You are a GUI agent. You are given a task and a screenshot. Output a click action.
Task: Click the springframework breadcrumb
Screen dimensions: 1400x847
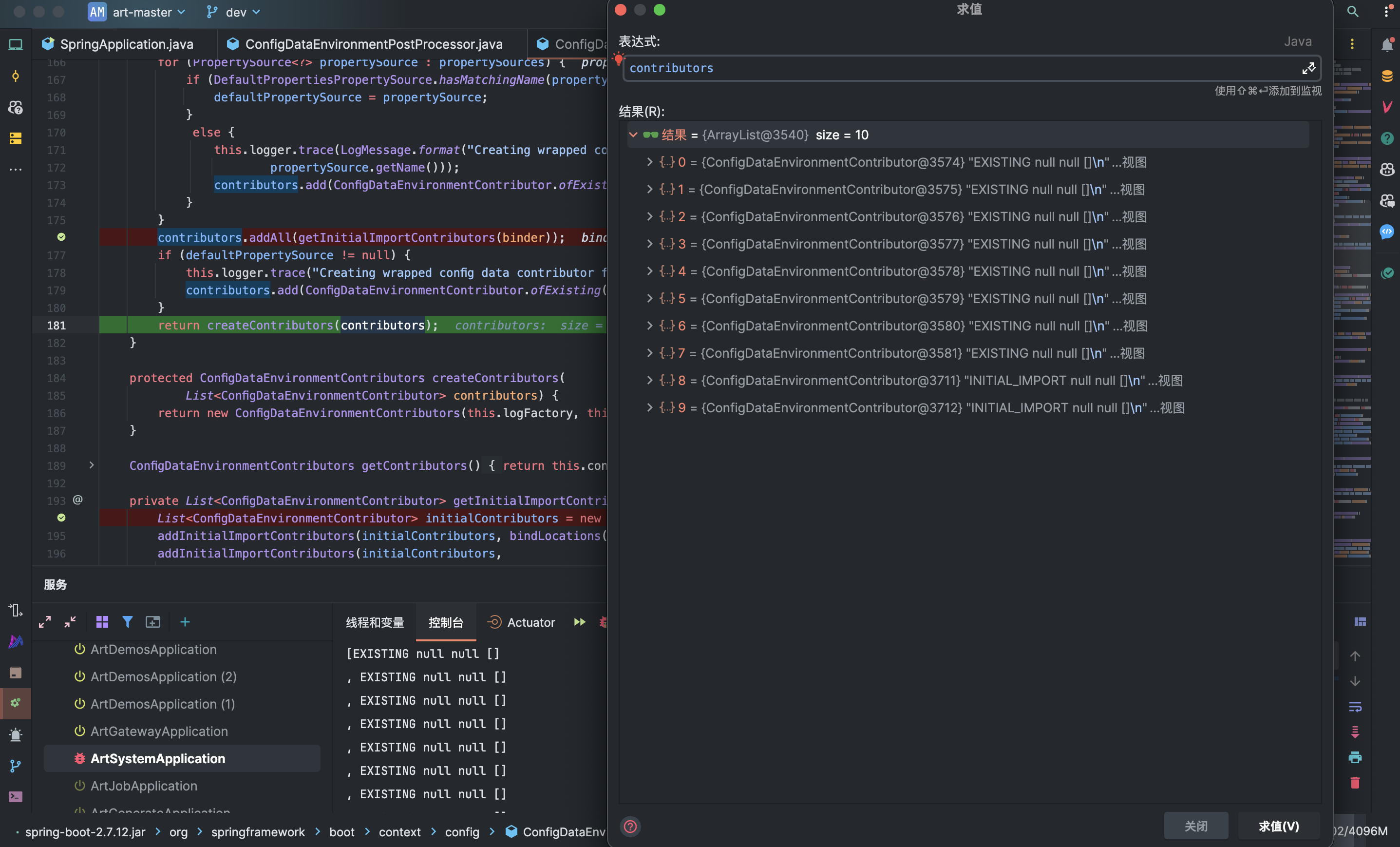258,832
